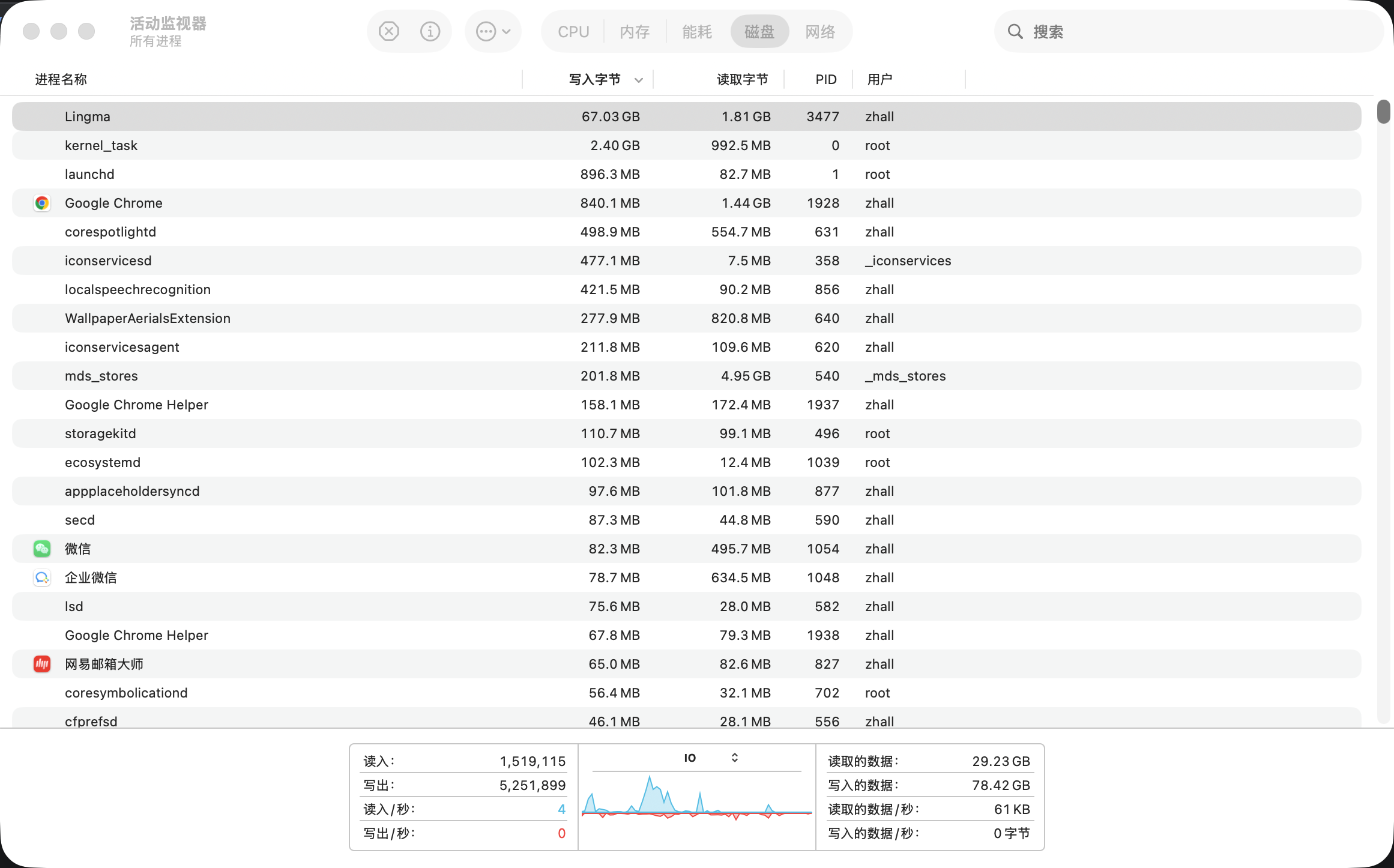Sort by 读取字节 column header
The height and width of the screenshot is (868, 1394).
pyautogui.click(x=742, y=79)
